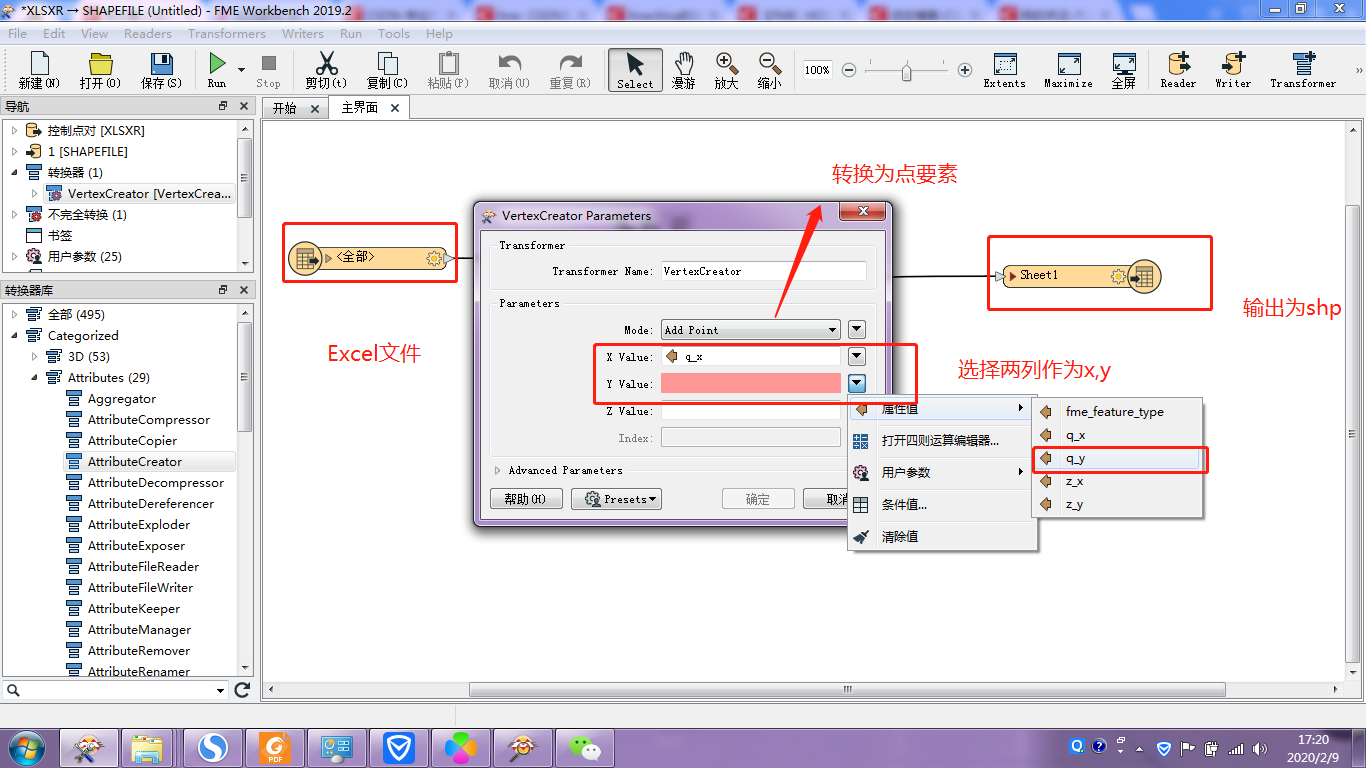Add a Reader with the toolbar icon

click(x=1178, y=64)
